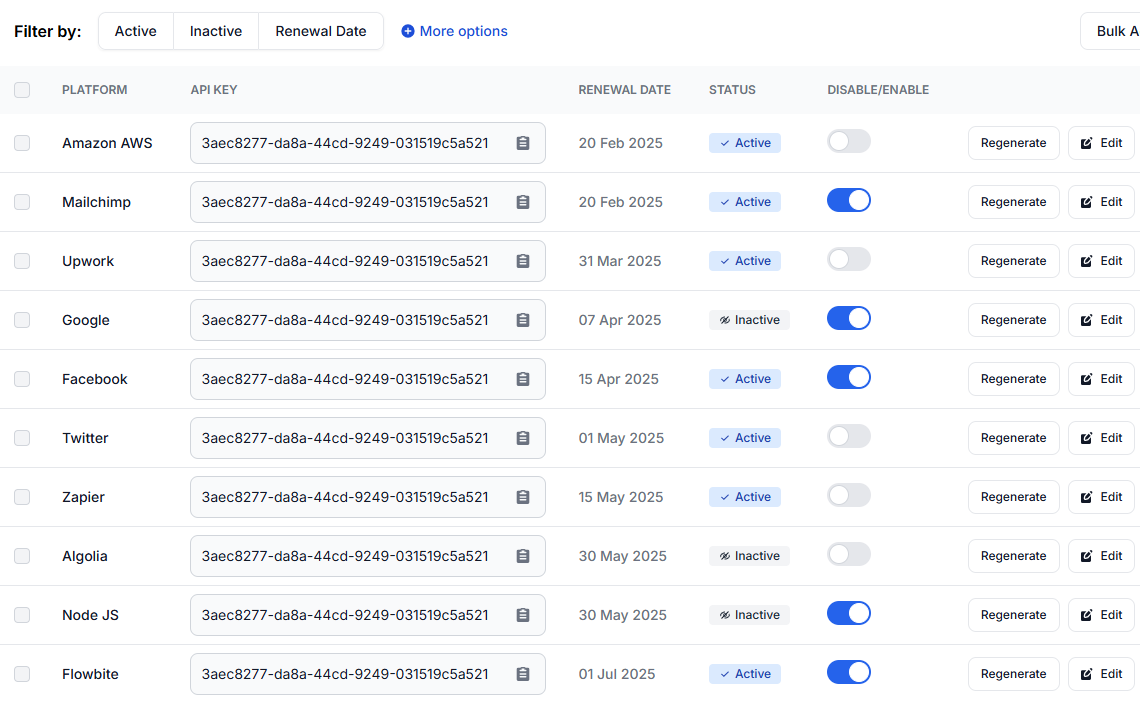1140x702 pixels.
Task: Copy the Flowbite API key to clipboard
Action: pyautogui.click(x=522, y=674)
